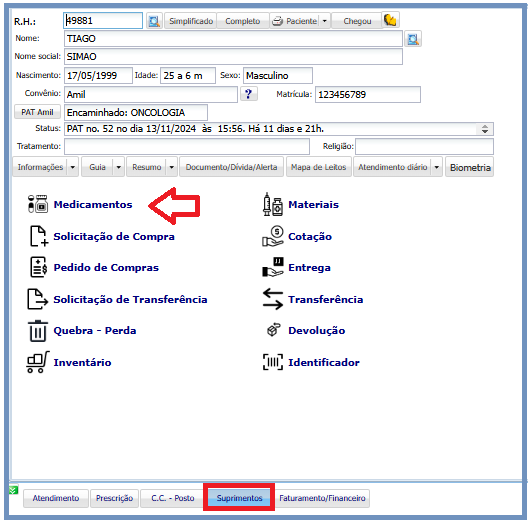Click the Status field spinner arrows
530x525 pixels.
click(x=485, y=129)
